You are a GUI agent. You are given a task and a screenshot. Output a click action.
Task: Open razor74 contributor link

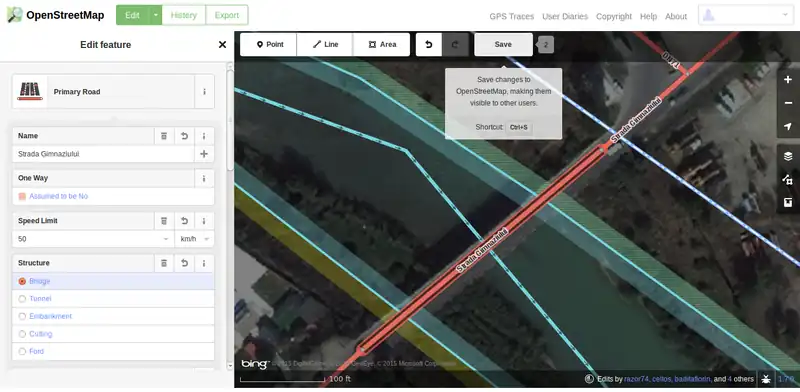[636, 379]
